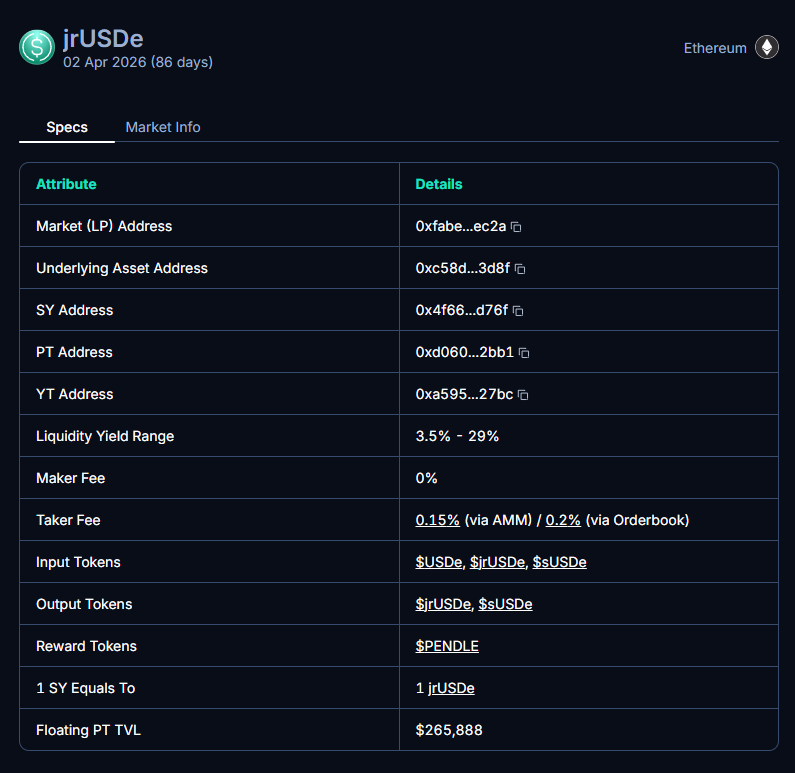This screenshot has width=795, height=773.
Task: Open $jrUSDe link in Input Tokens row
Action: tap(497, 562)
